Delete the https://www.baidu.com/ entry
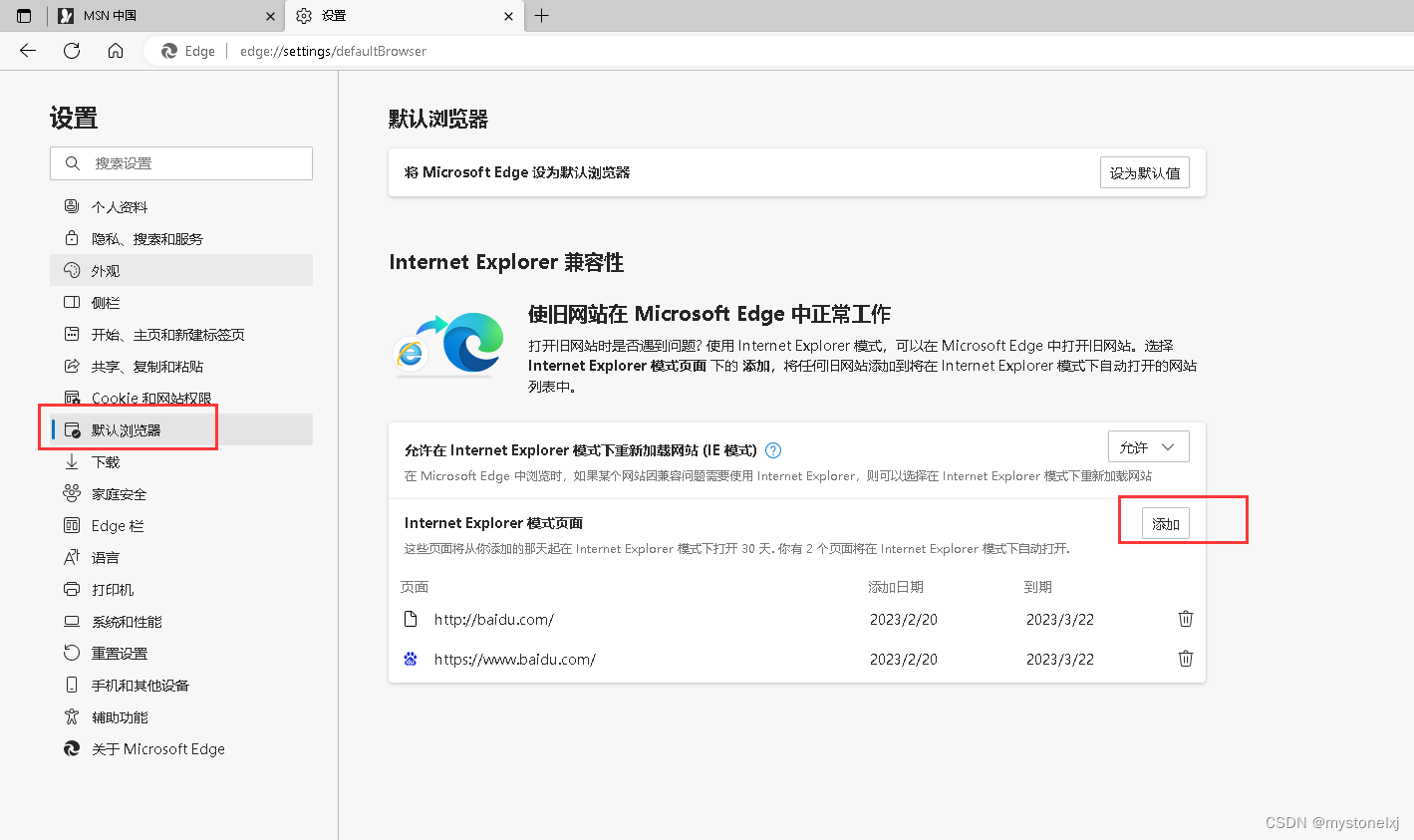This screenshot has height=840, width=1414. coord(1186,659)
